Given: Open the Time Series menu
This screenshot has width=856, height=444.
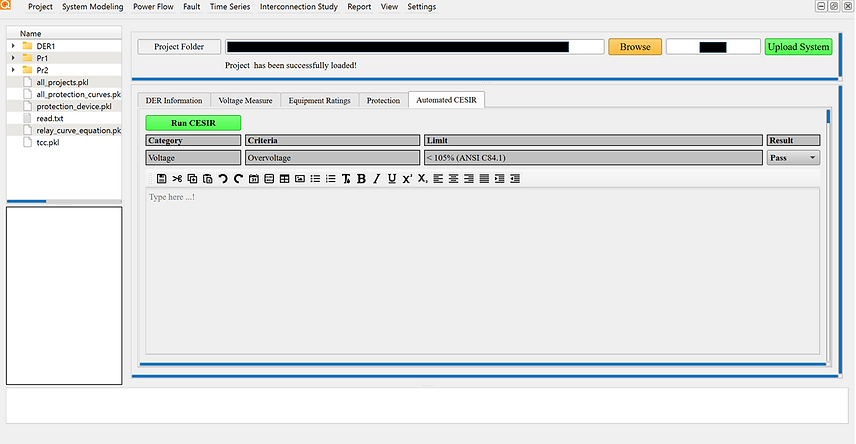Looking at the screenshot, I should click(x=230, y=7).
